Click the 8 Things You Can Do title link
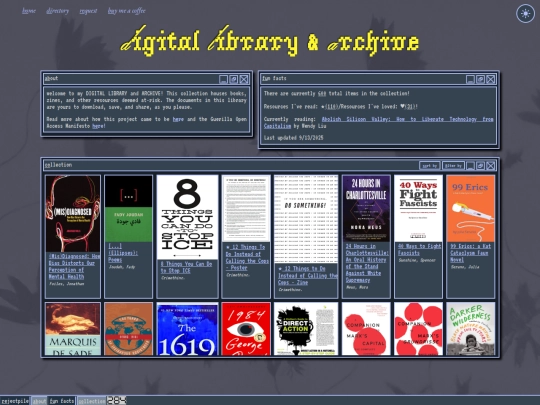The width and height of the screenshot is (540, 405). (x=186, y=267)
